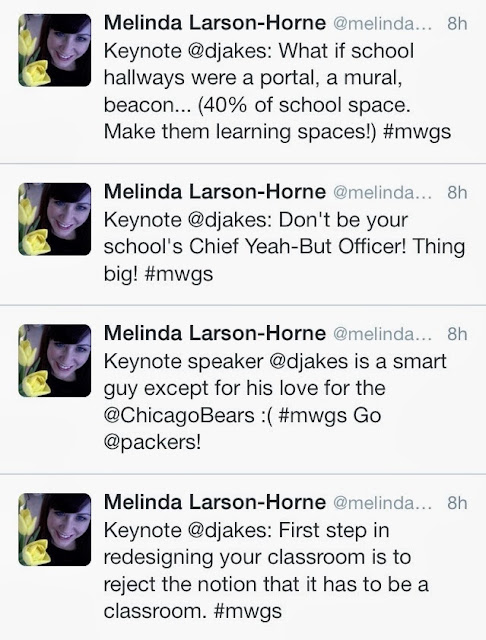Open #mwgs hashtag after classroom.
The width and height of the screenshot is (486, 640).
tap(248, 612)
